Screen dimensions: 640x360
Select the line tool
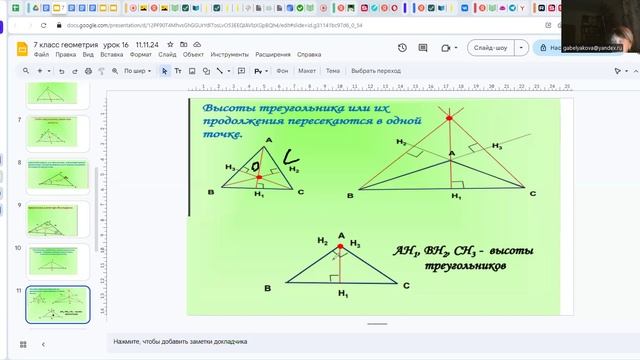(x=220, y=71)
